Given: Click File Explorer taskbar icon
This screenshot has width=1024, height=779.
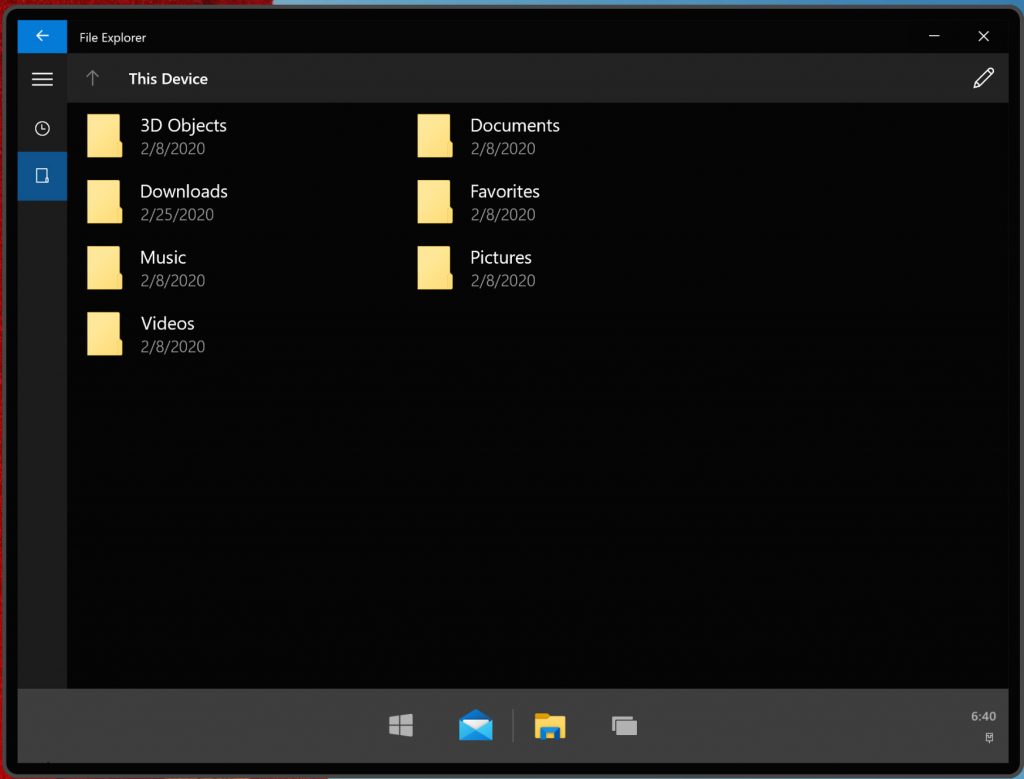Looking at the screenshot, I should 550,725.
